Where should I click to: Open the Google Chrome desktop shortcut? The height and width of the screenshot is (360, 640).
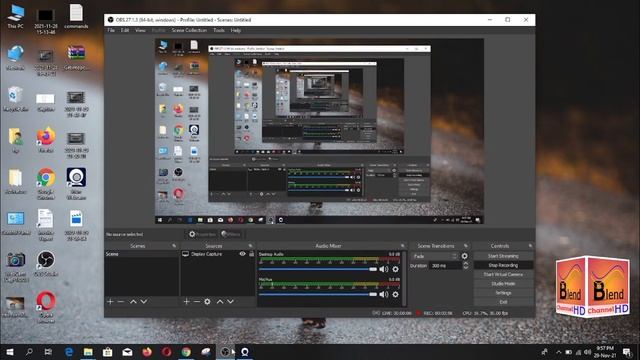pyautogui.click(x=46, y=183)
